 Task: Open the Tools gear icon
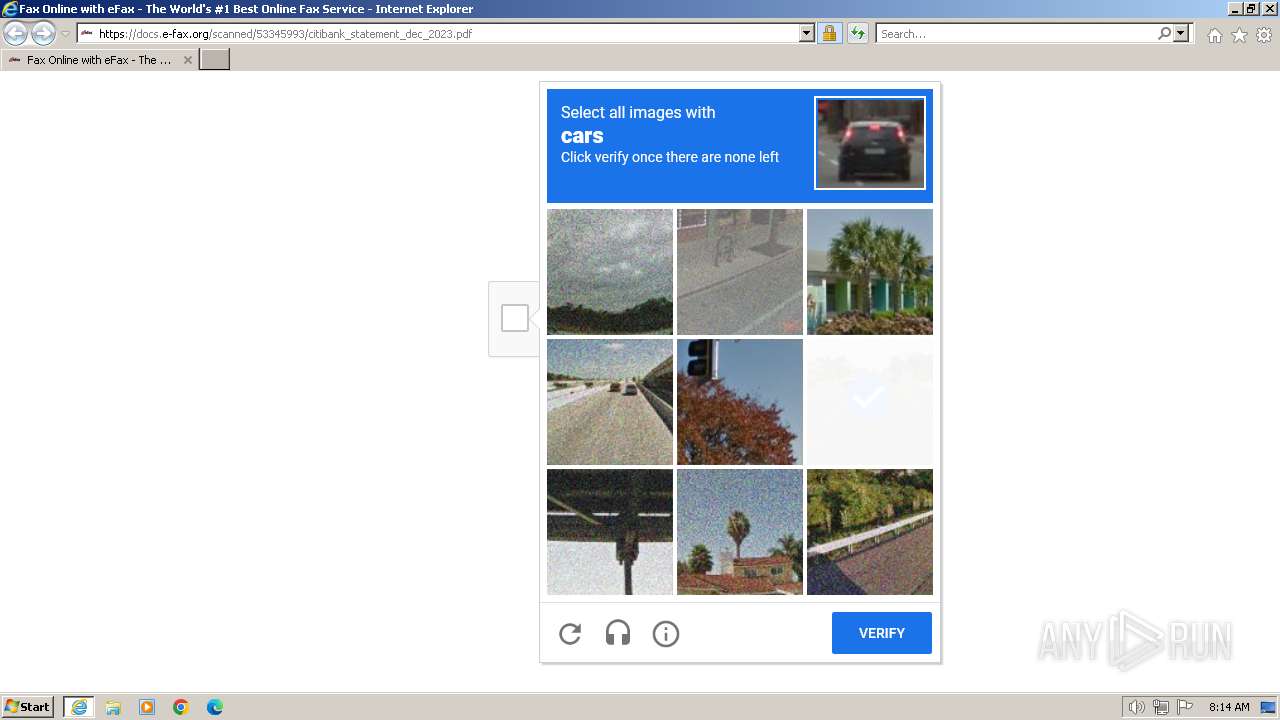[x=1264, y=35]
